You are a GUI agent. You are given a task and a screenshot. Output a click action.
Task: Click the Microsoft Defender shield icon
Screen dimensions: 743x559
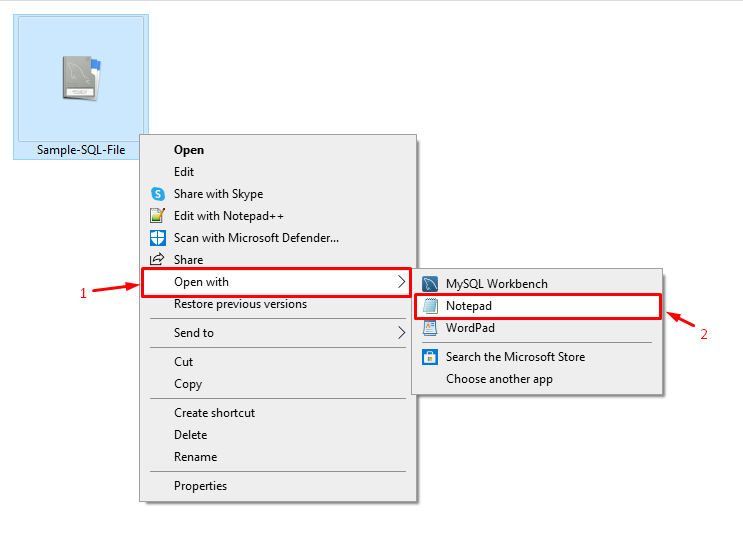point(157,238)
